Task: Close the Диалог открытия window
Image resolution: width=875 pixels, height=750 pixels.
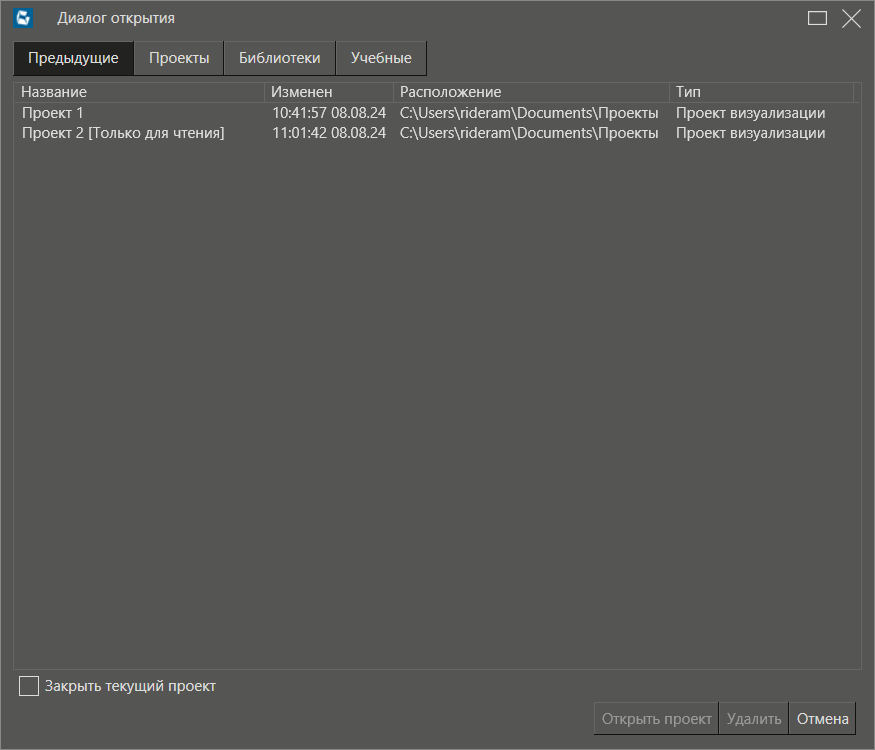Action: click(851, 18)
